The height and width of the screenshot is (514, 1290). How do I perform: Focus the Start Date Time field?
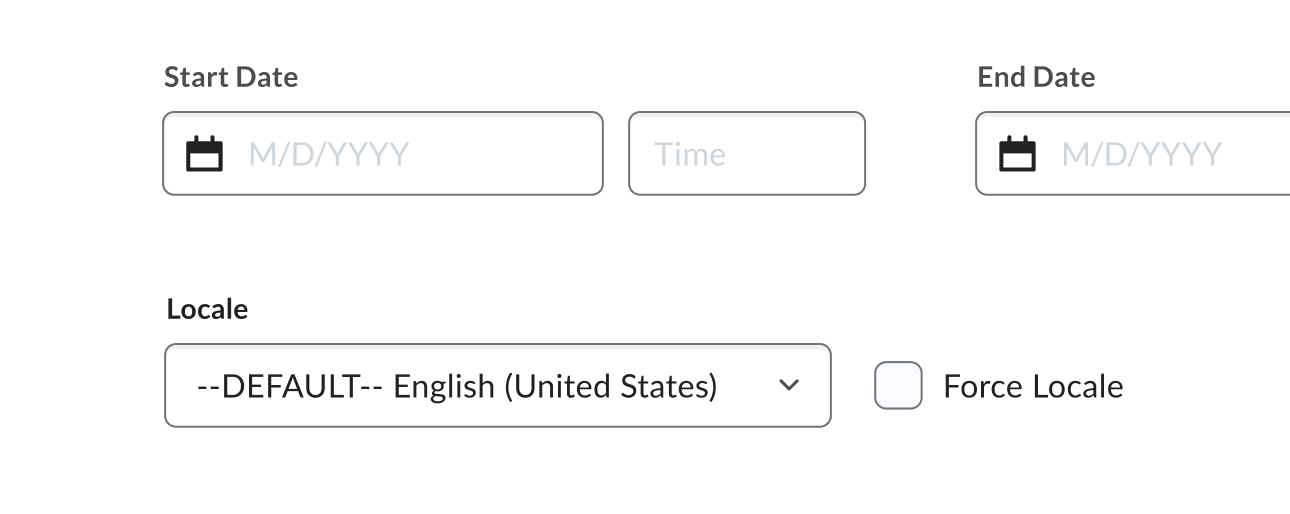point(747,153)
